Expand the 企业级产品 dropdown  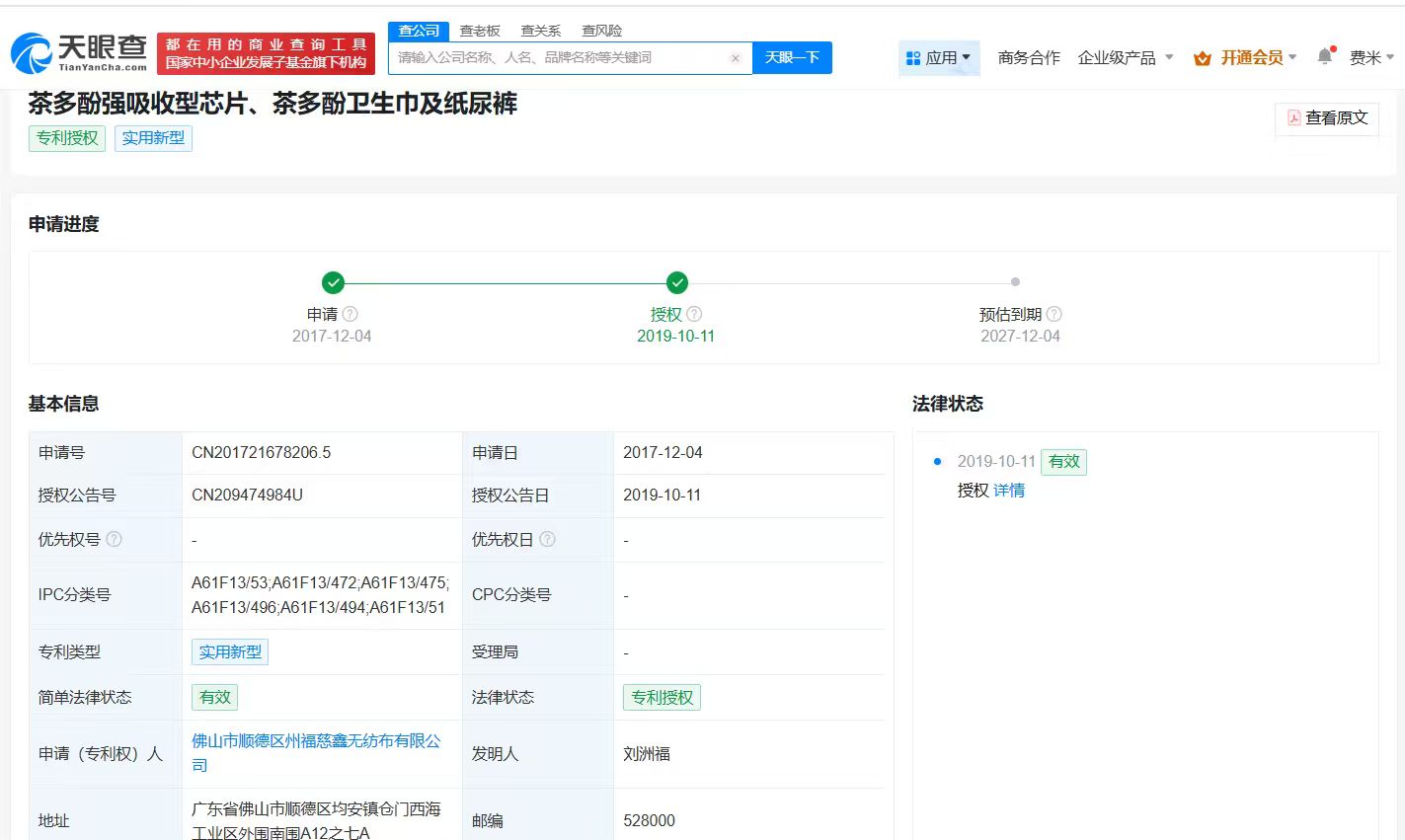tap(1126, 57)
